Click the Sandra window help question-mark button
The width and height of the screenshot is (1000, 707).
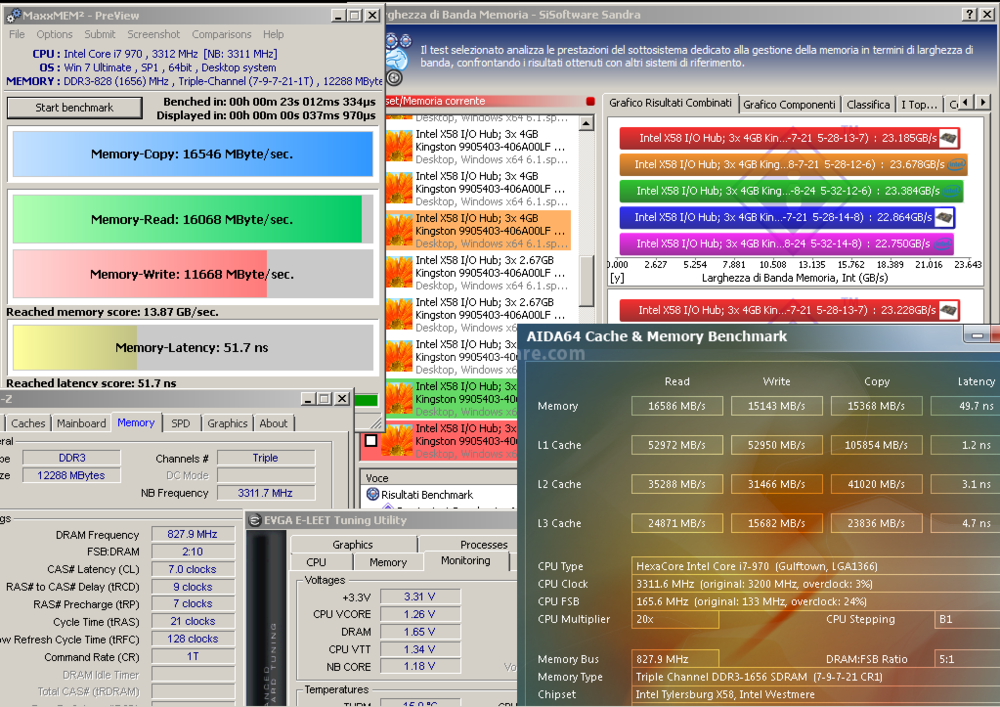tap(969, 15)
